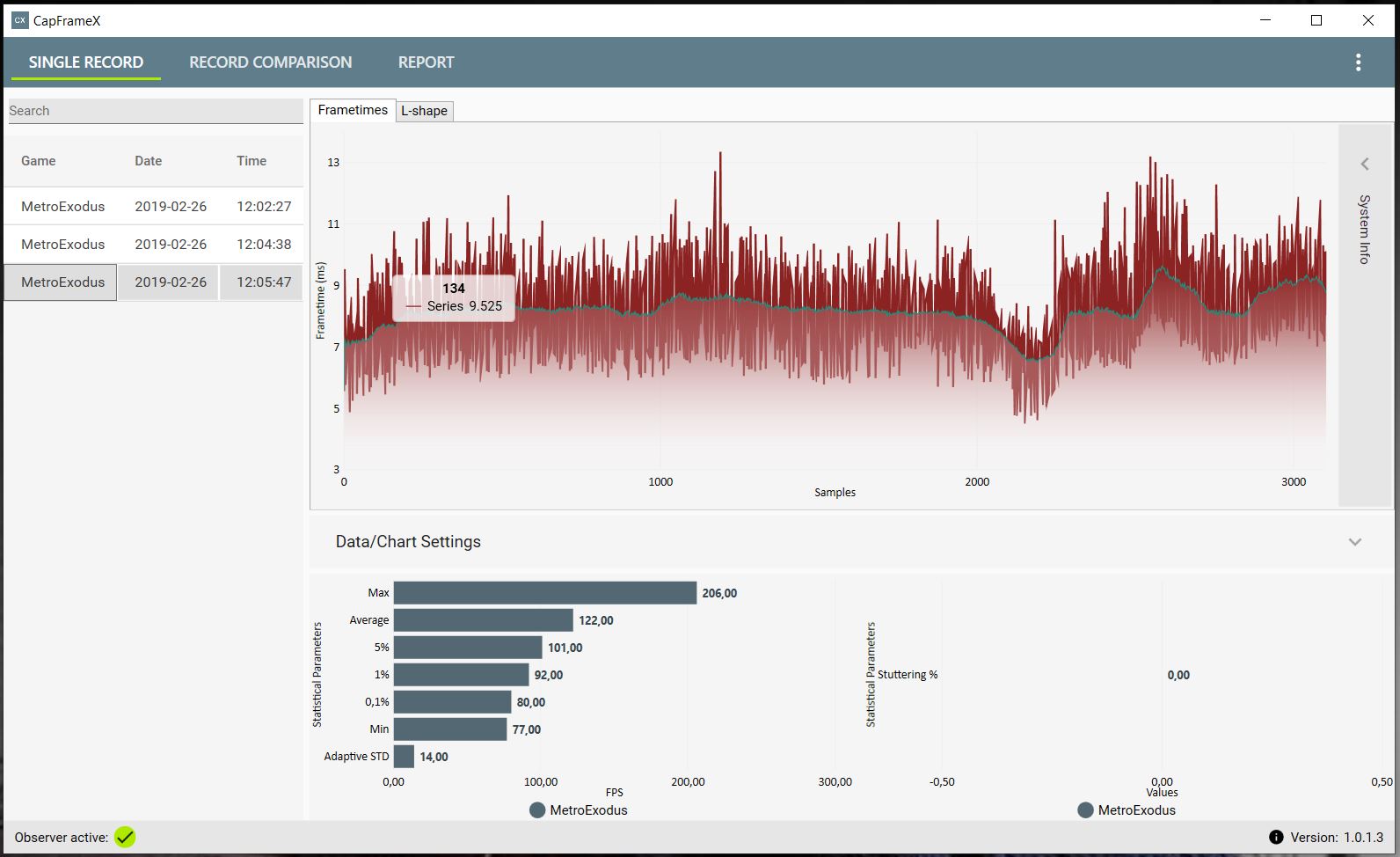Click the Max 206,00 bar
1400x857 pixels.
point(545,593)
